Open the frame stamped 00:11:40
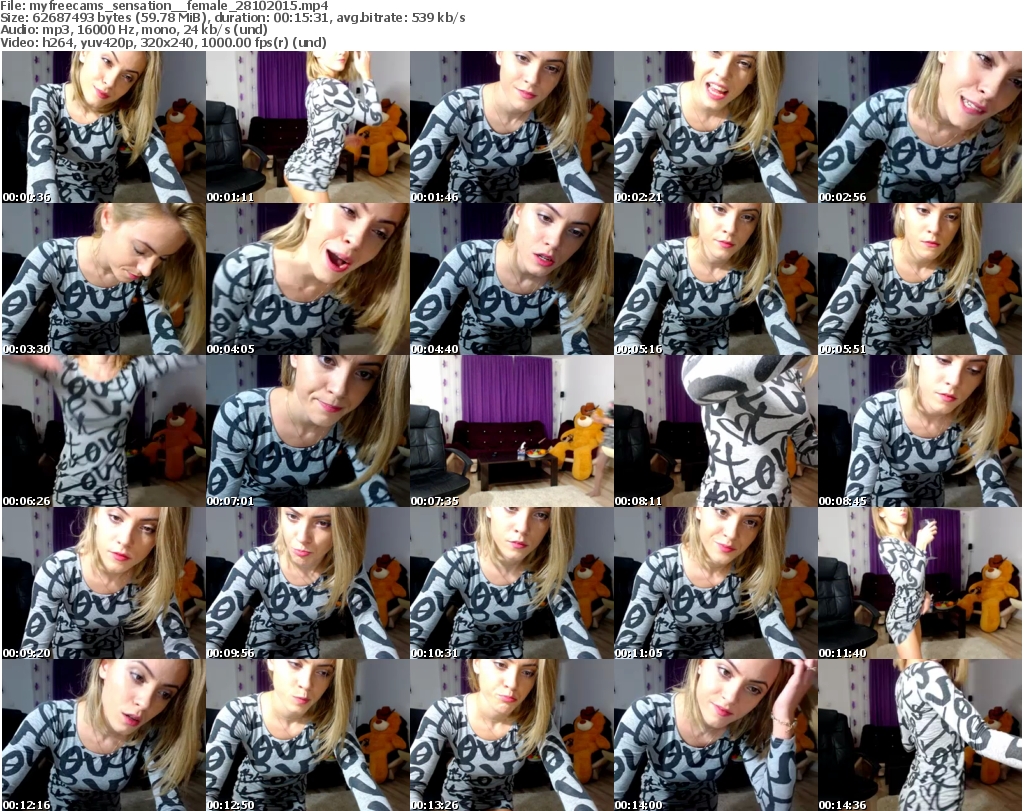 click(x=920, y=584)
